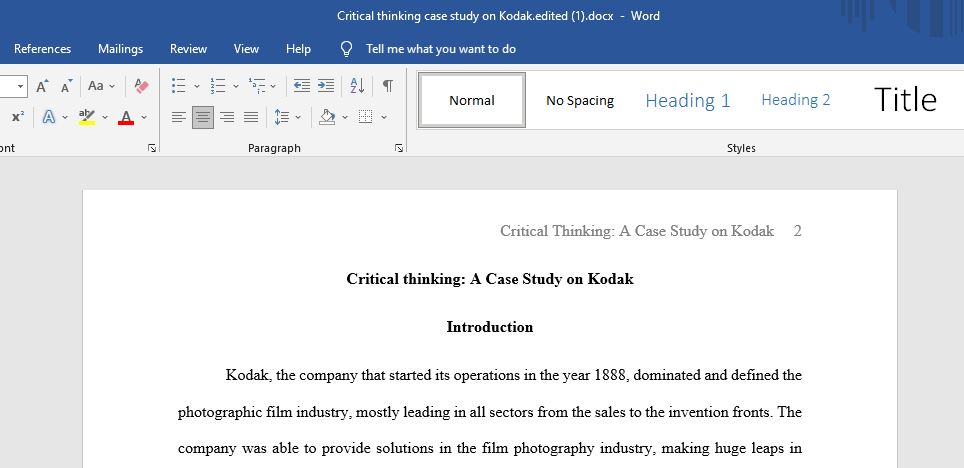The image size is (964, 468).
Task: Expand multilevel list dropdown arrow
Action: point(273,86)
